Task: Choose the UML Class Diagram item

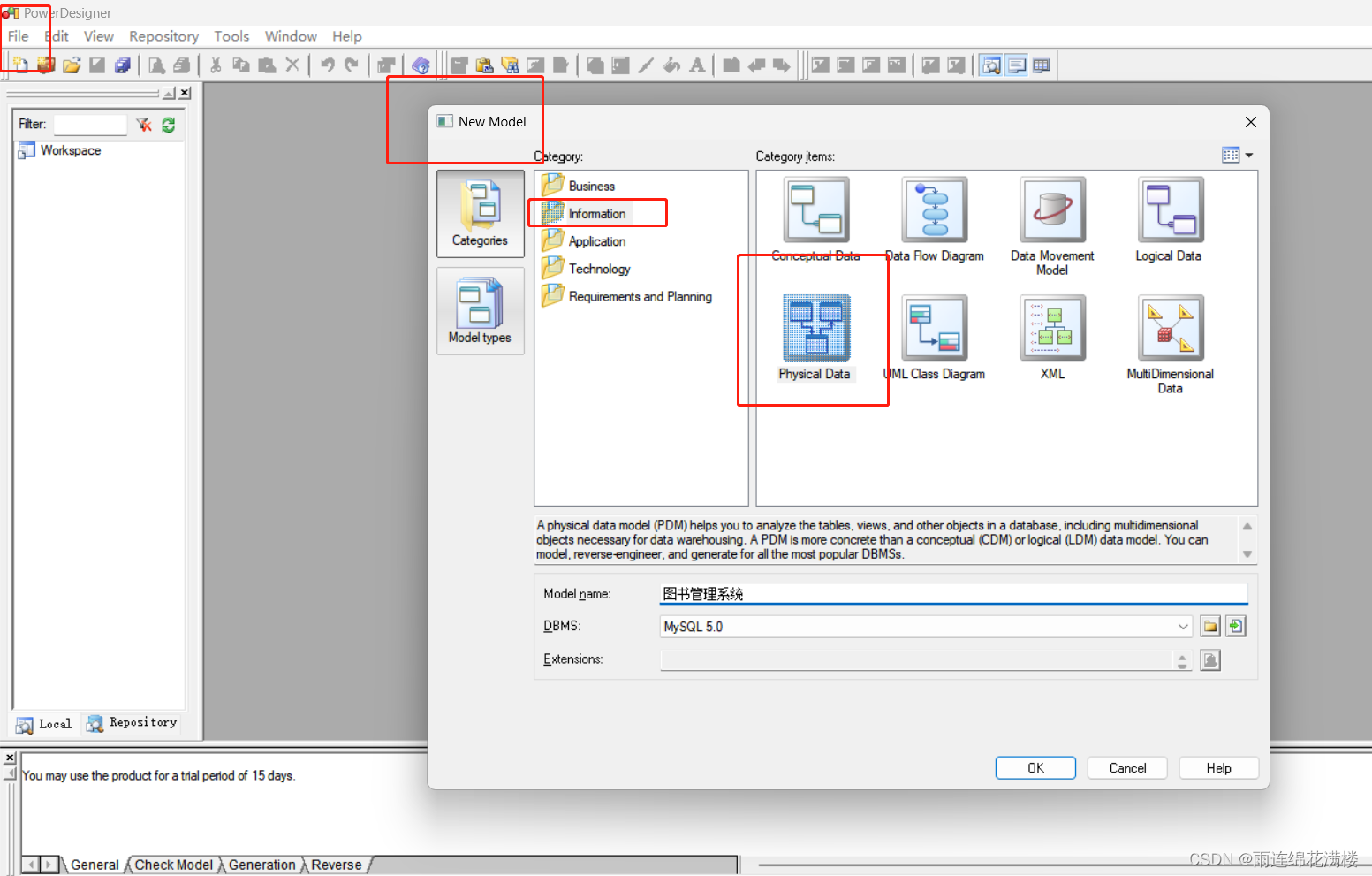Action: tap(935, 339)
